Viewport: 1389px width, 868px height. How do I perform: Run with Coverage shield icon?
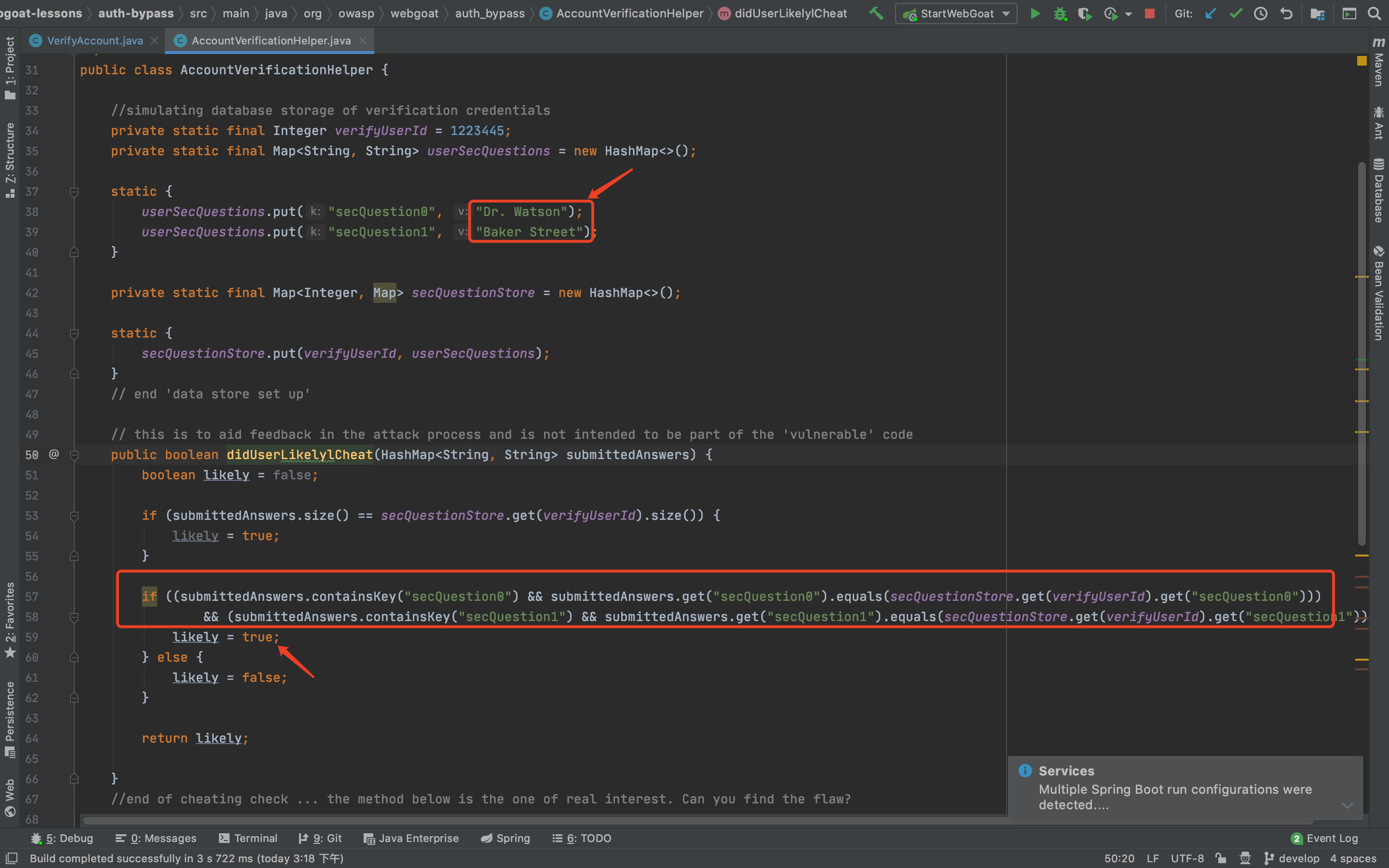[1084, 13]
